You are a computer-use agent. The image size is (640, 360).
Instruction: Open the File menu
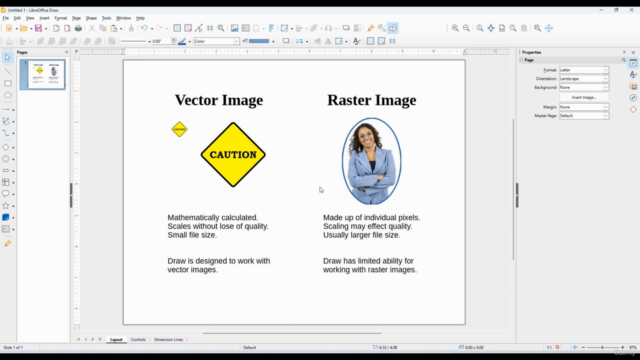5,18
